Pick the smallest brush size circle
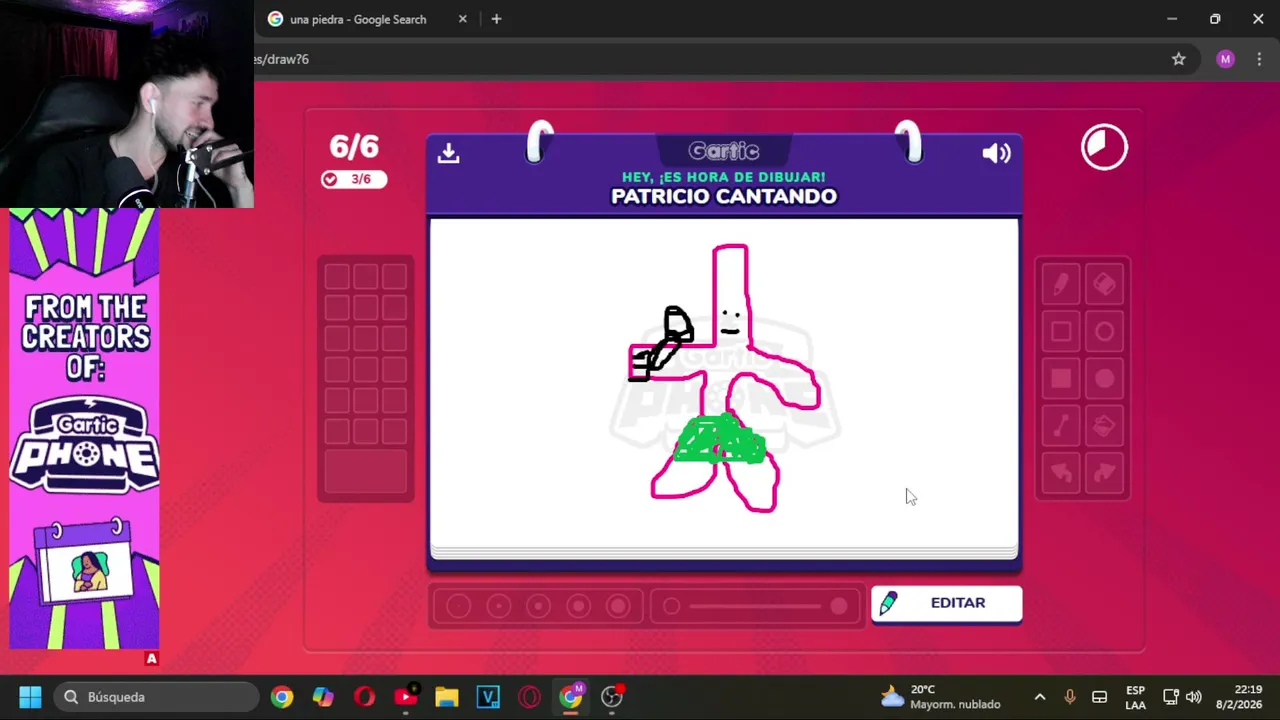 pos(458,606)
